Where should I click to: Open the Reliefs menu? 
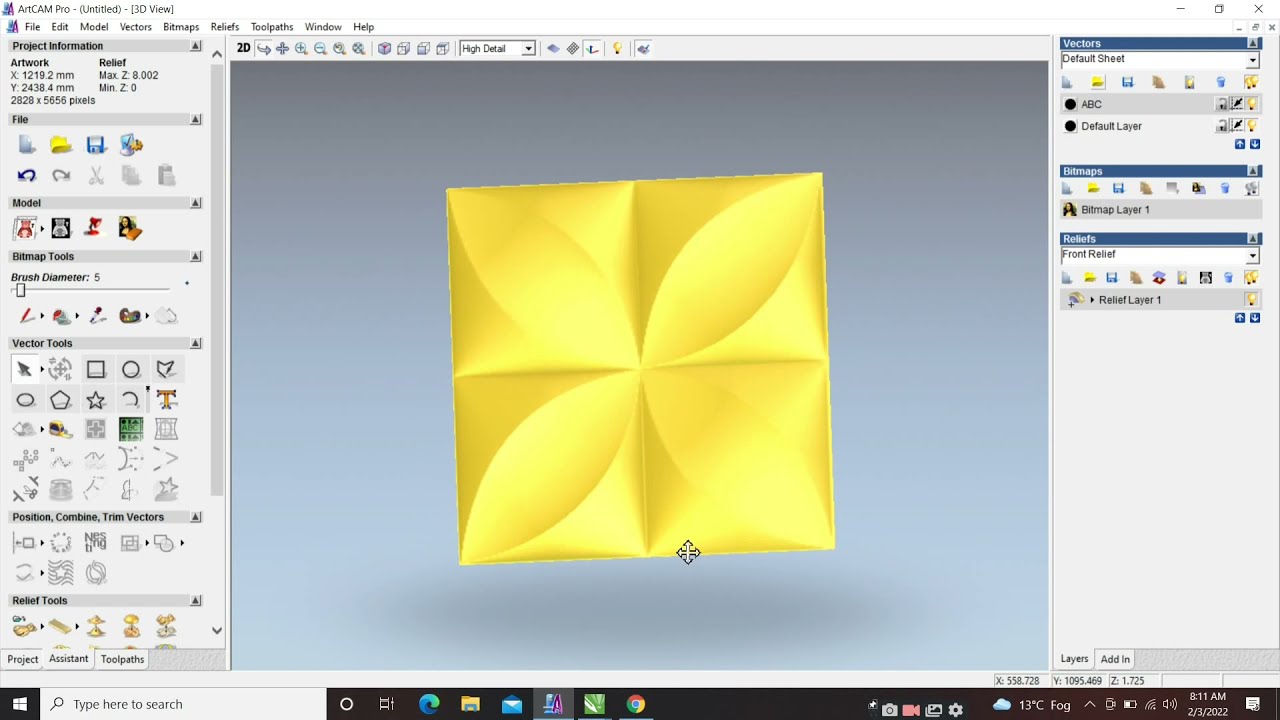(225, 27)
